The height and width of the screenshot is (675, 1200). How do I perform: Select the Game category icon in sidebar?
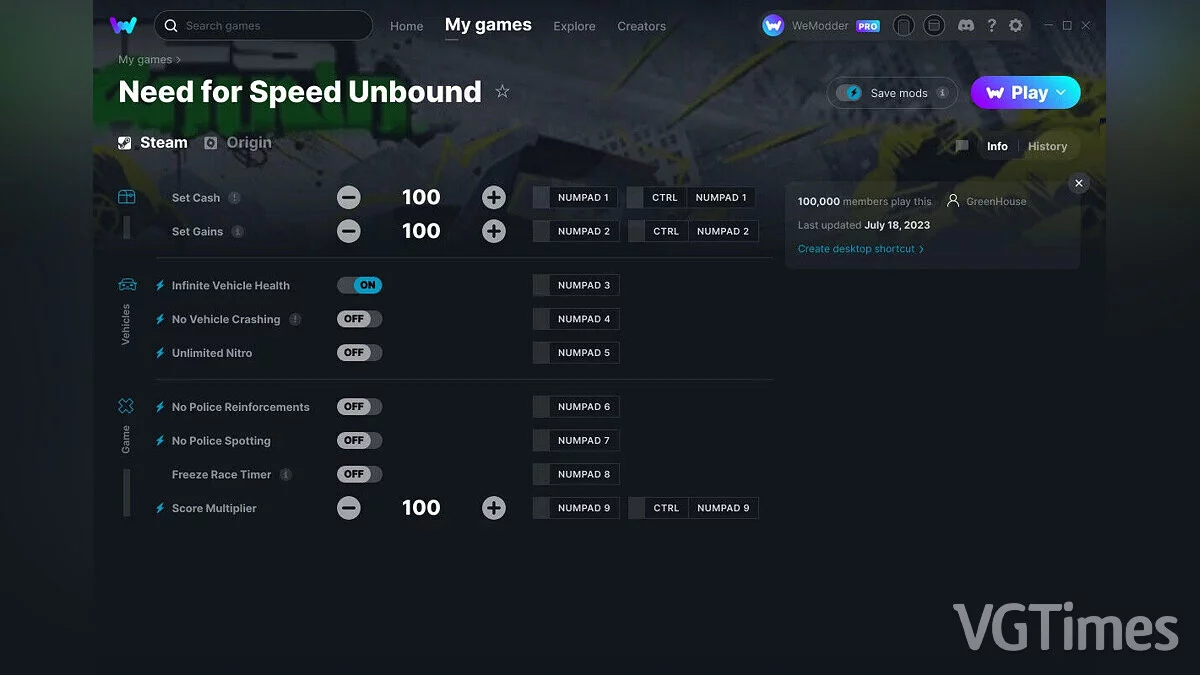(x=126, y=406)
